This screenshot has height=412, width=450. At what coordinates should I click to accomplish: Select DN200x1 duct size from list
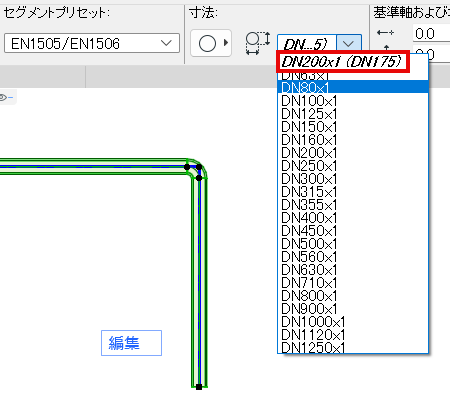click(x=353, y=152)
